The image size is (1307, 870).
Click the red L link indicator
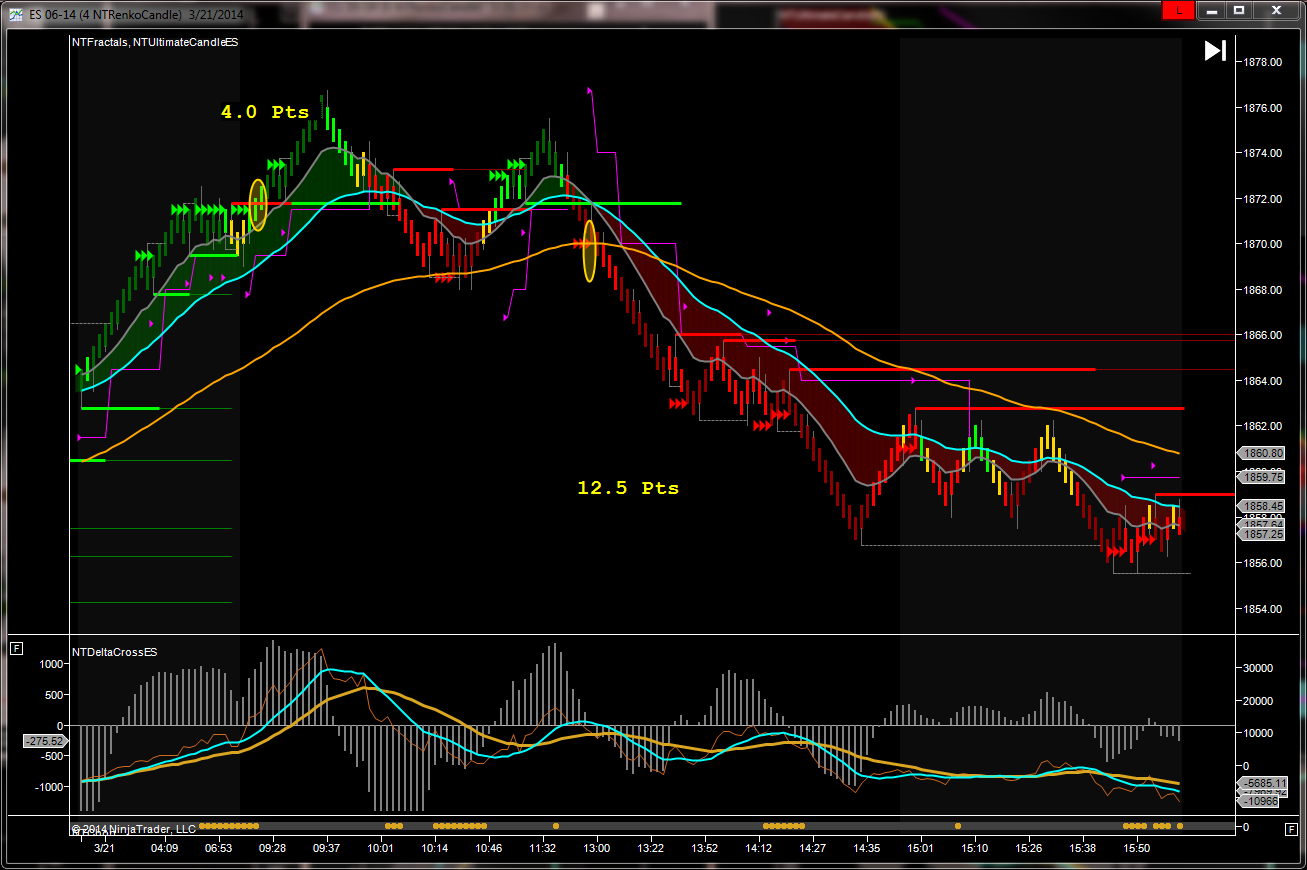click(x=1177, y=10)
